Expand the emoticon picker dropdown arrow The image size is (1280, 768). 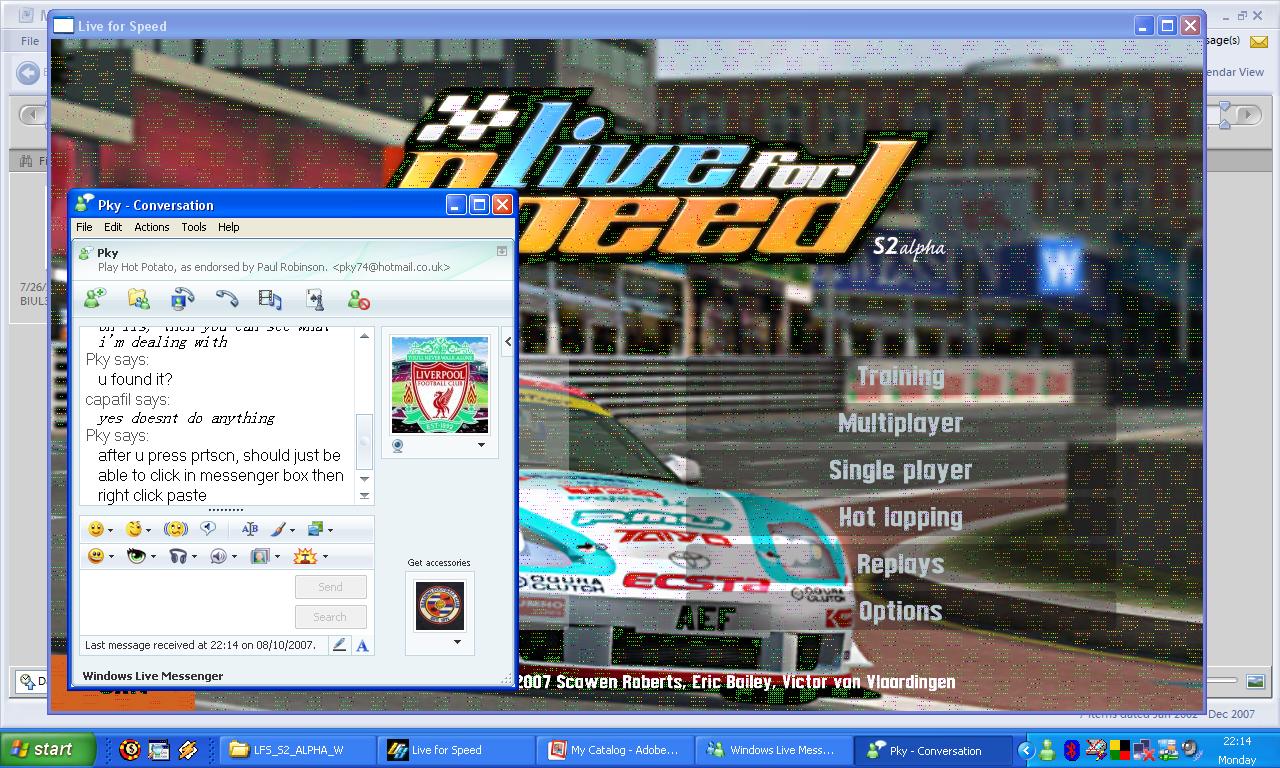coord(110,530)
